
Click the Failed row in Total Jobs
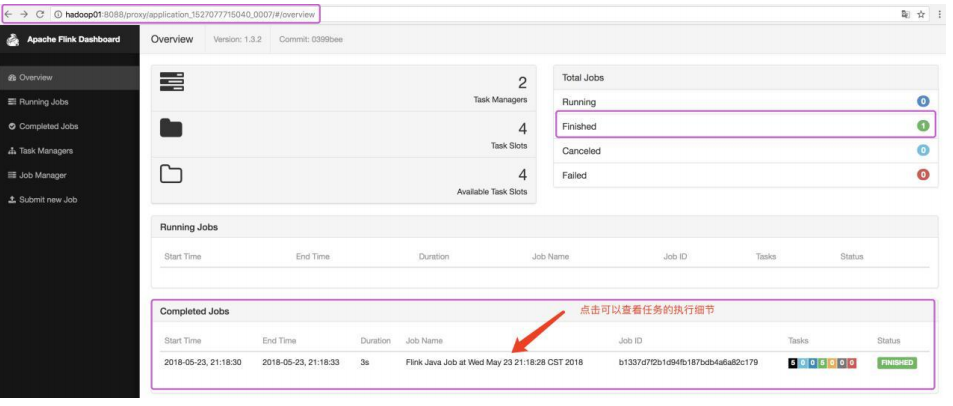(x=746, y=175)
